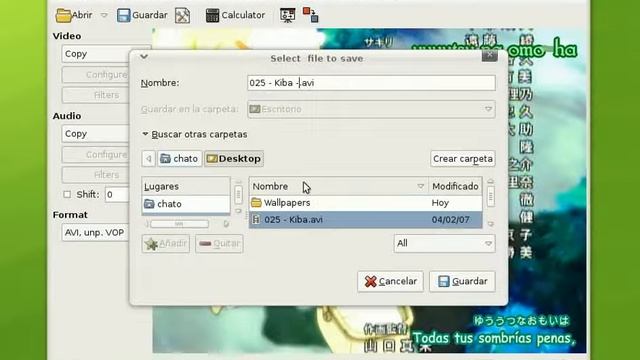
Task: Click Guardar to save the file
Action: [462, 282]
